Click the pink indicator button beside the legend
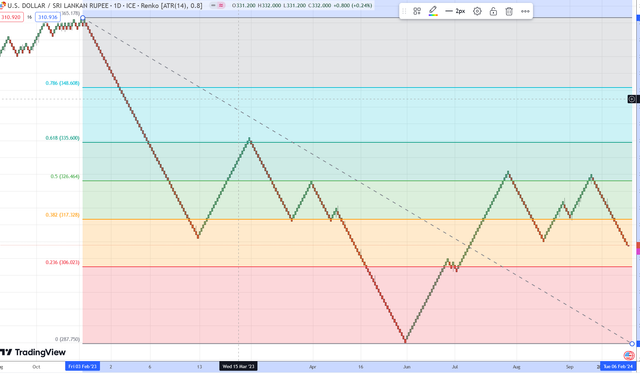The height and width of the screenshot is (374, 640). [221, 6]
